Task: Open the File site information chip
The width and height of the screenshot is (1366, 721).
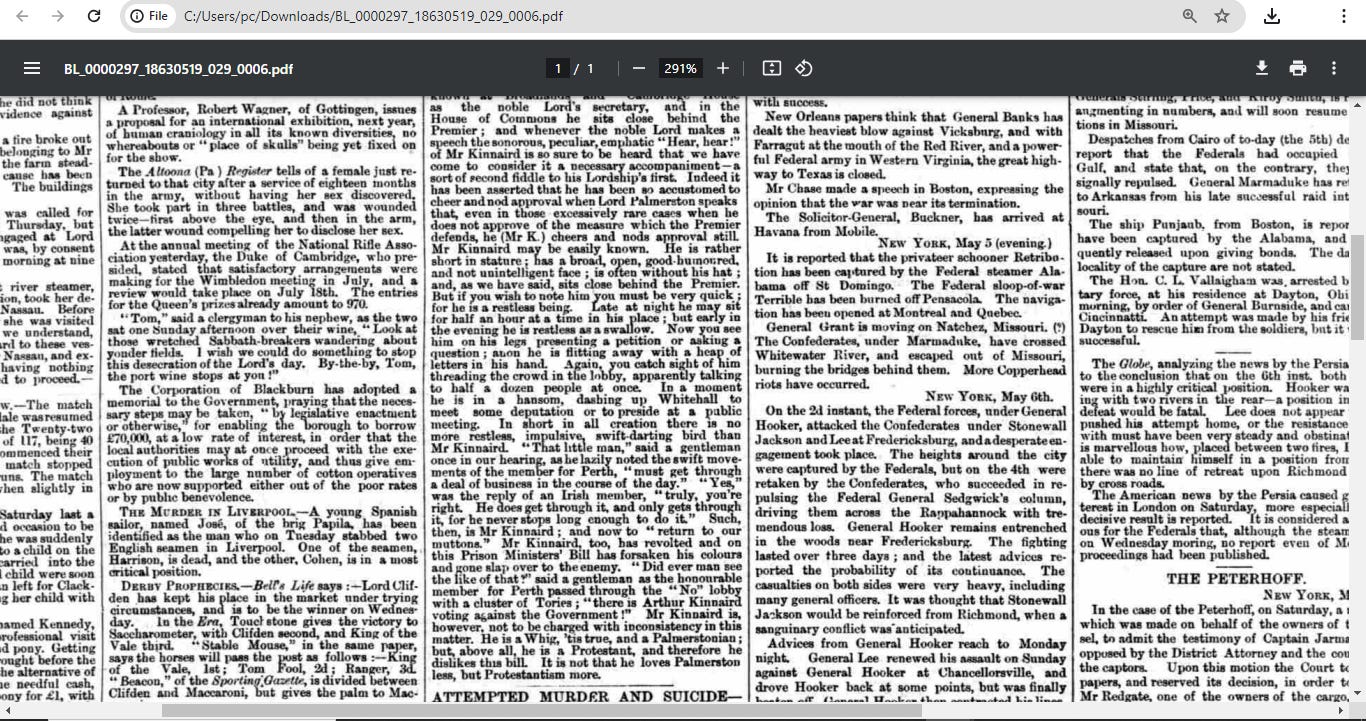Action: (148, 16)
